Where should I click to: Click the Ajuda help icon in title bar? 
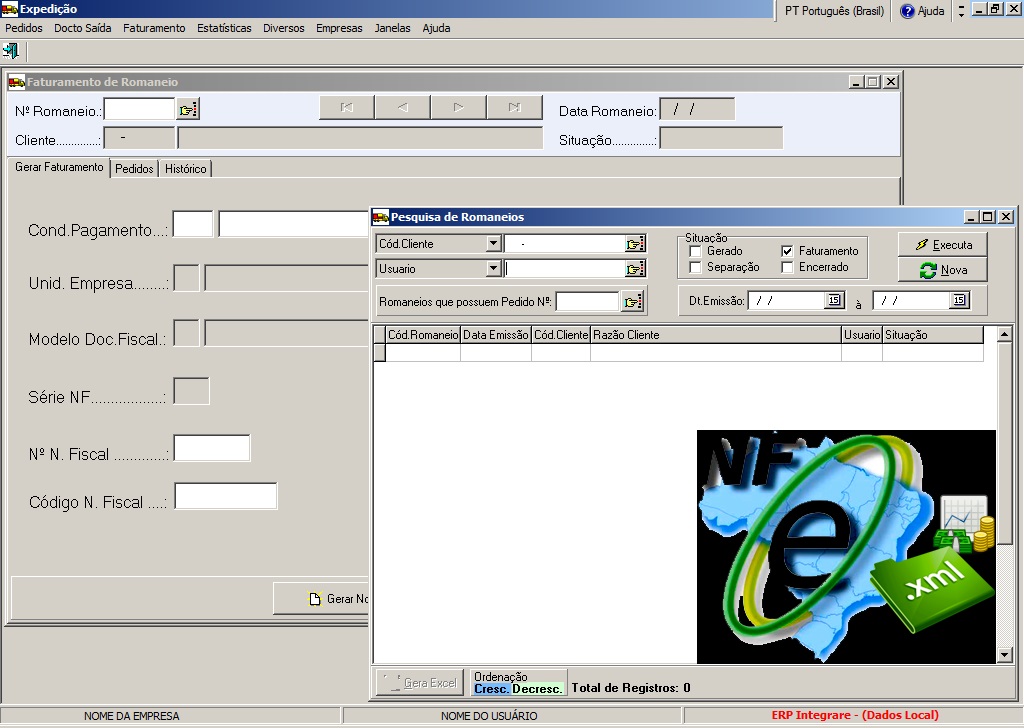pos(907,11)
